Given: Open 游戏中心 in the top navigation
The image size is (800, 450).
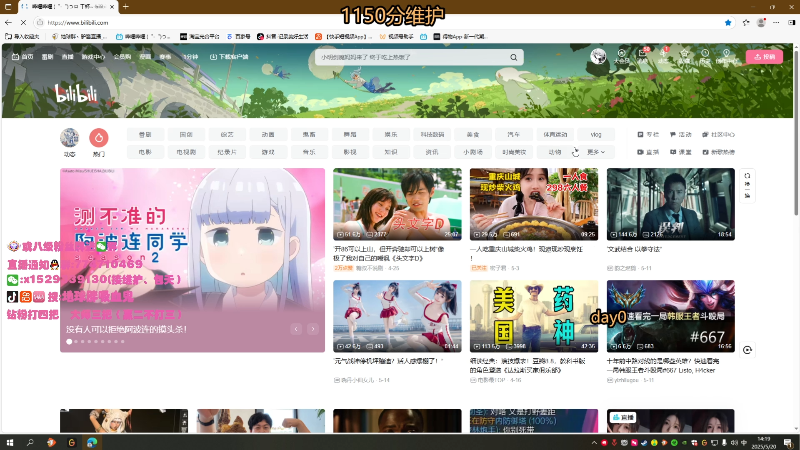Looking at the screenshot, I should [x=93, y=57].
